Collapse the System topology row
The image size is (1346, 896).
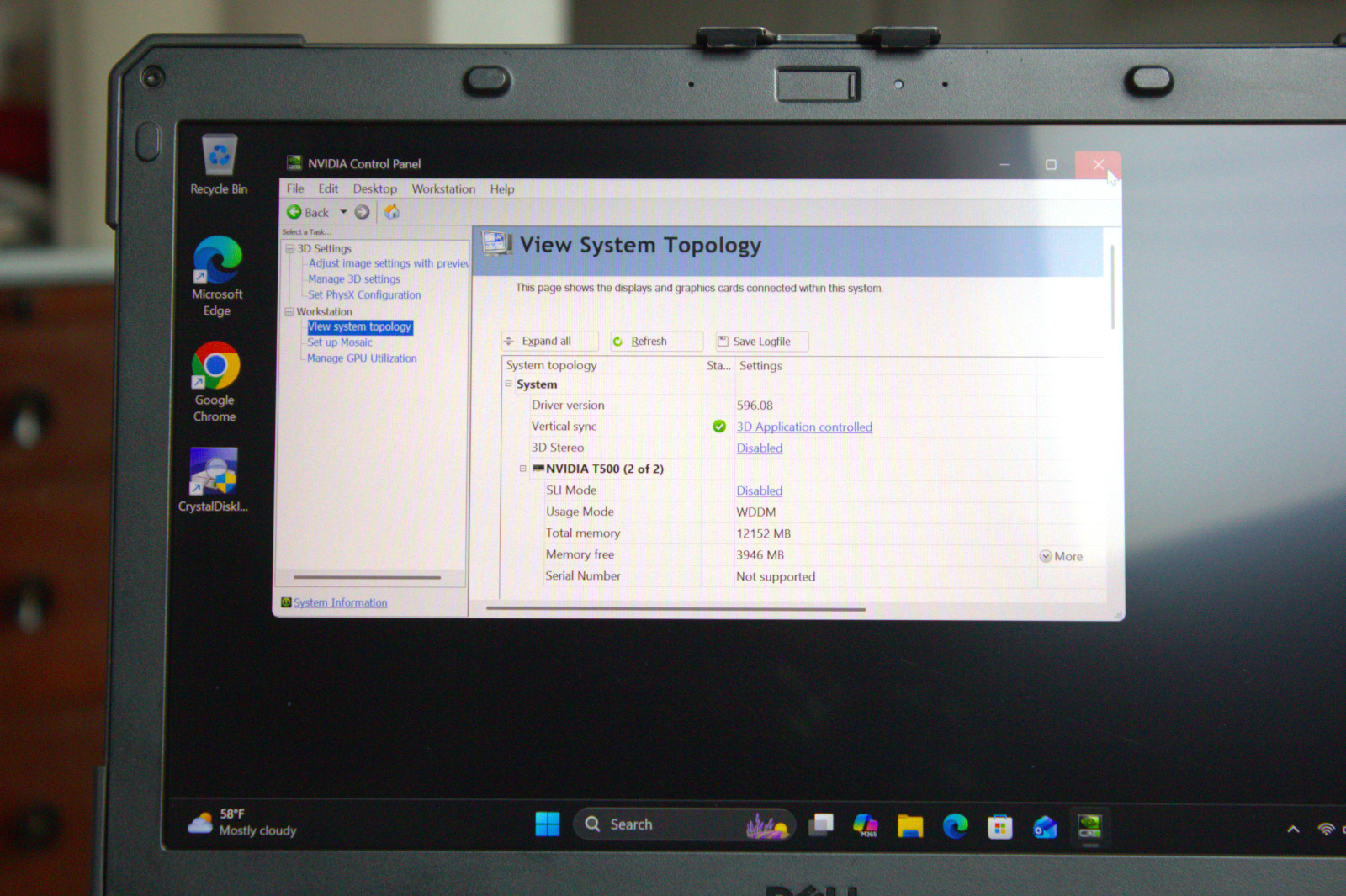pos(508,384)
